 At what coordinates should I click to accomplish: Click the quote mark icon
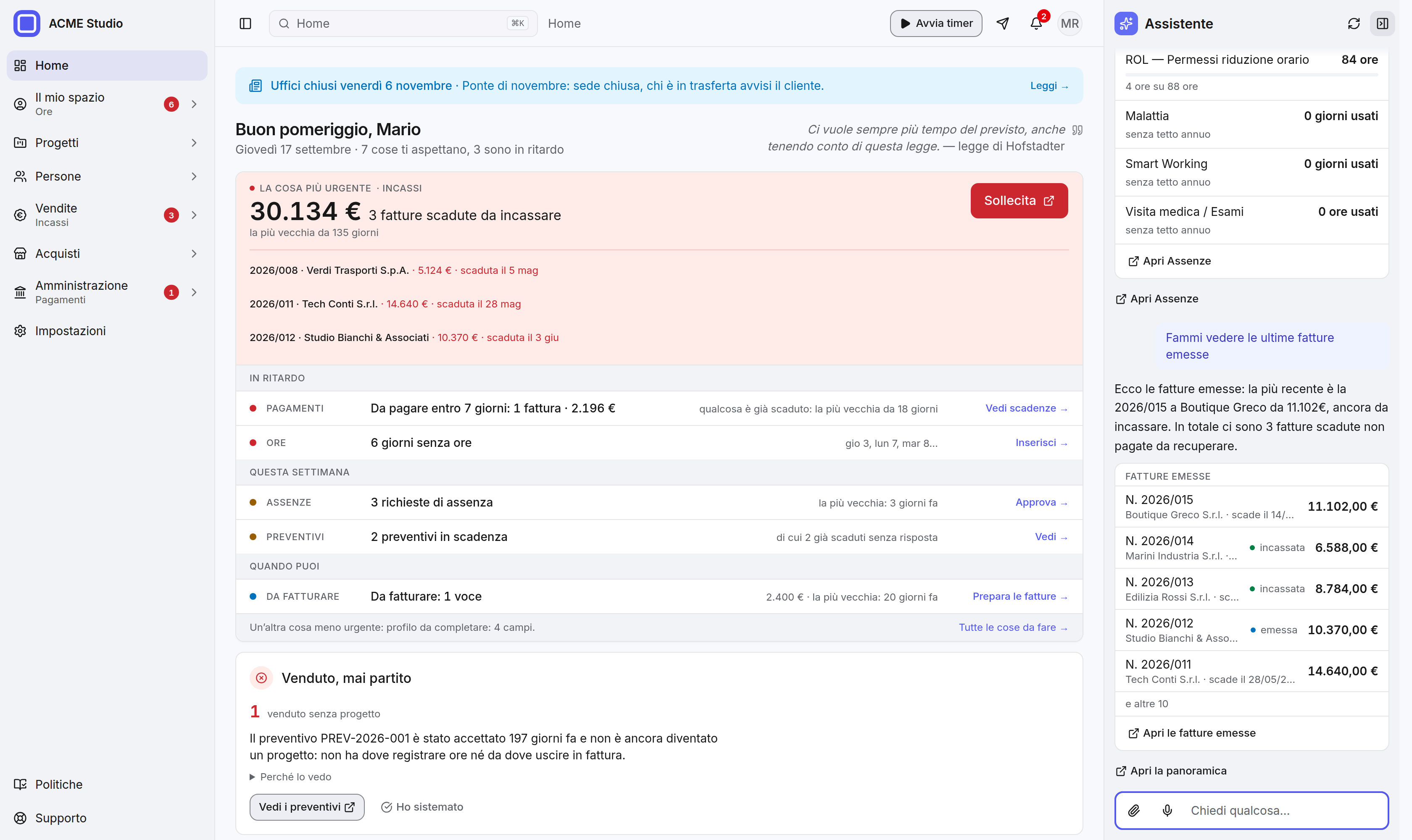(1077, 130)
